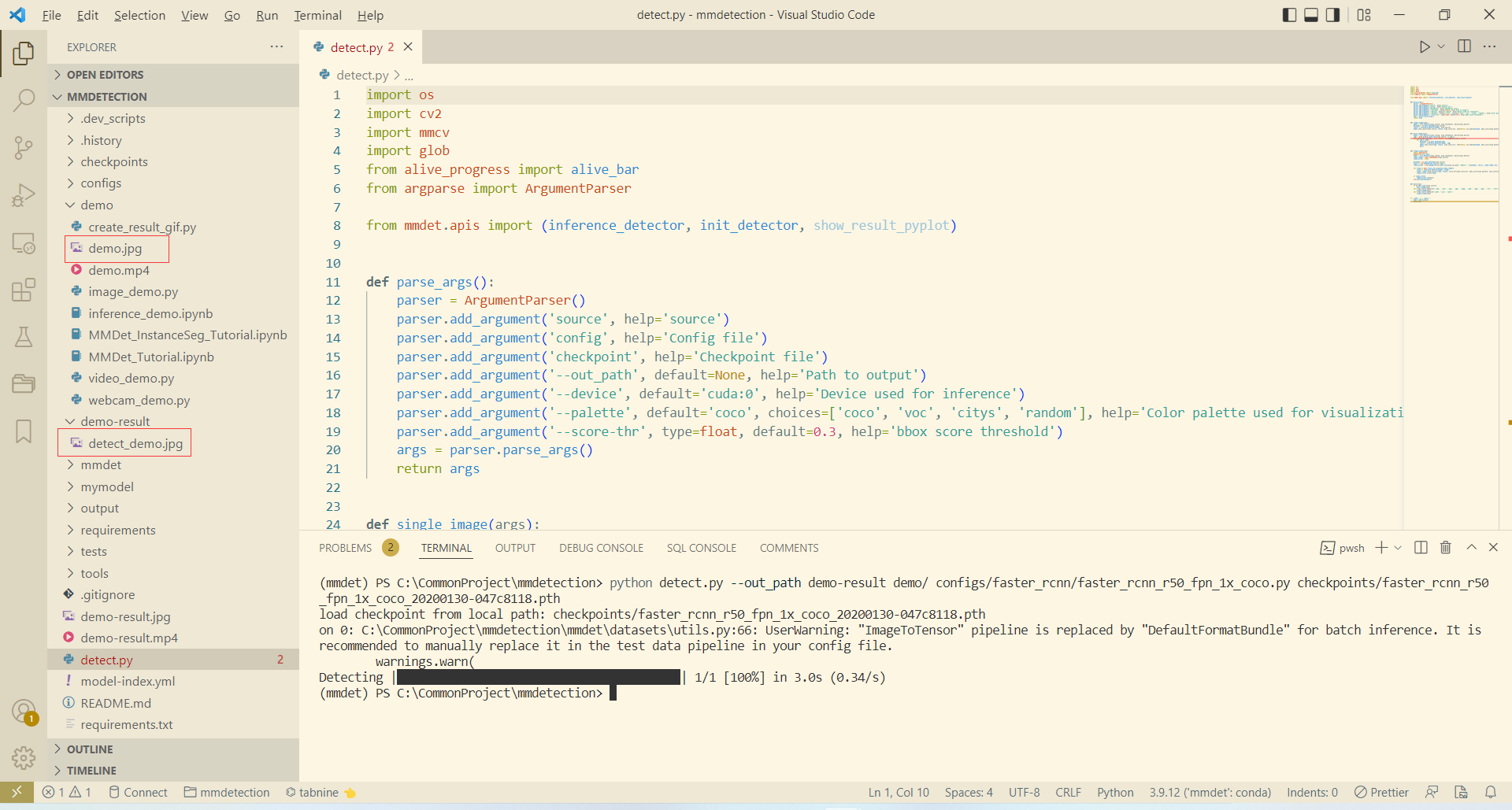Switch to the OUTPUT tab
Screen dimensions: 1512x810
515,548
